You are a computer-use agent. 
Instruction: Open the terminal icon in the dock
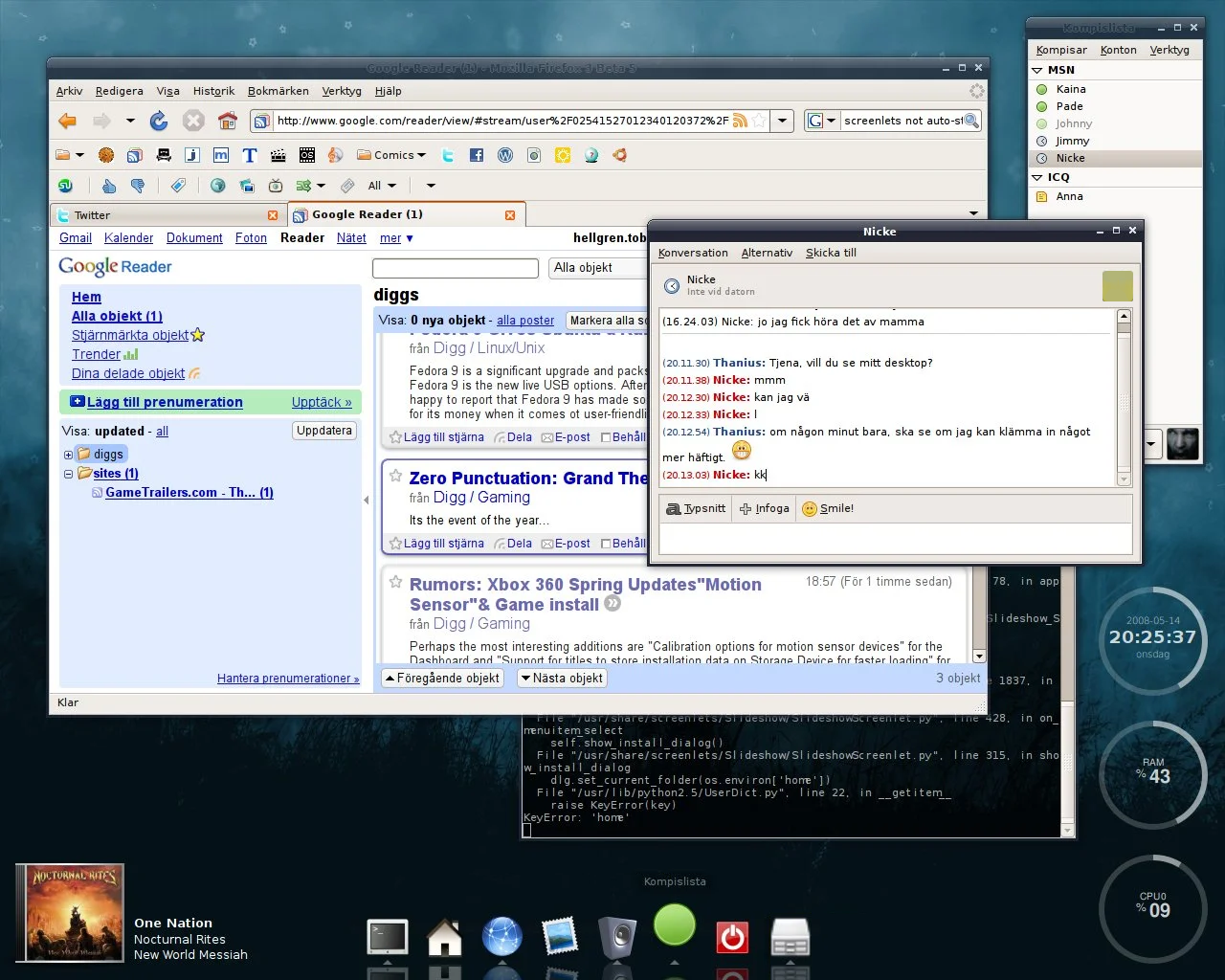pyautogui.click(x=388, y=937)
